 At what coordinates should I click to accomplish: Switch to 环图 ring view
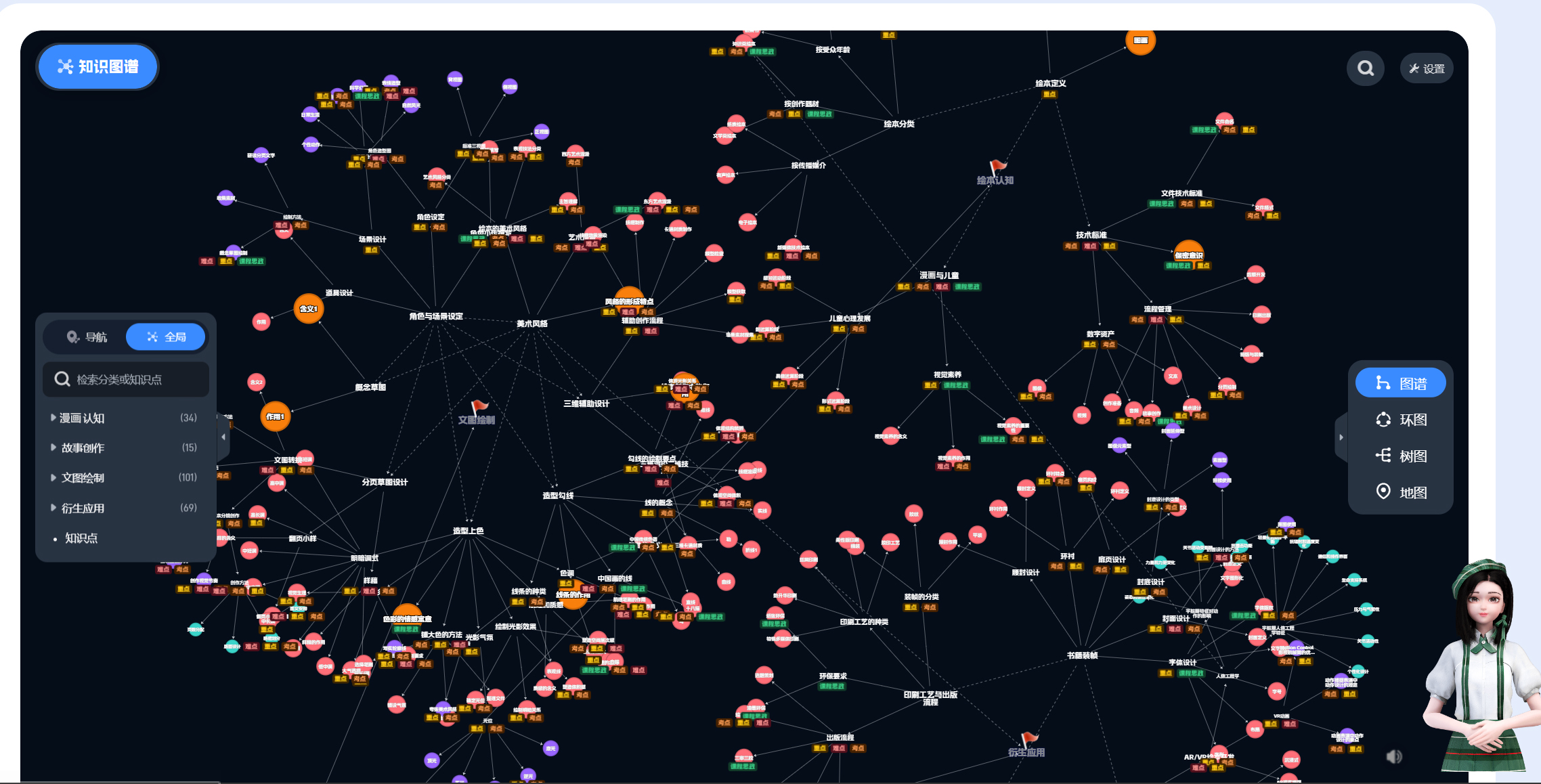[1400, 420]
